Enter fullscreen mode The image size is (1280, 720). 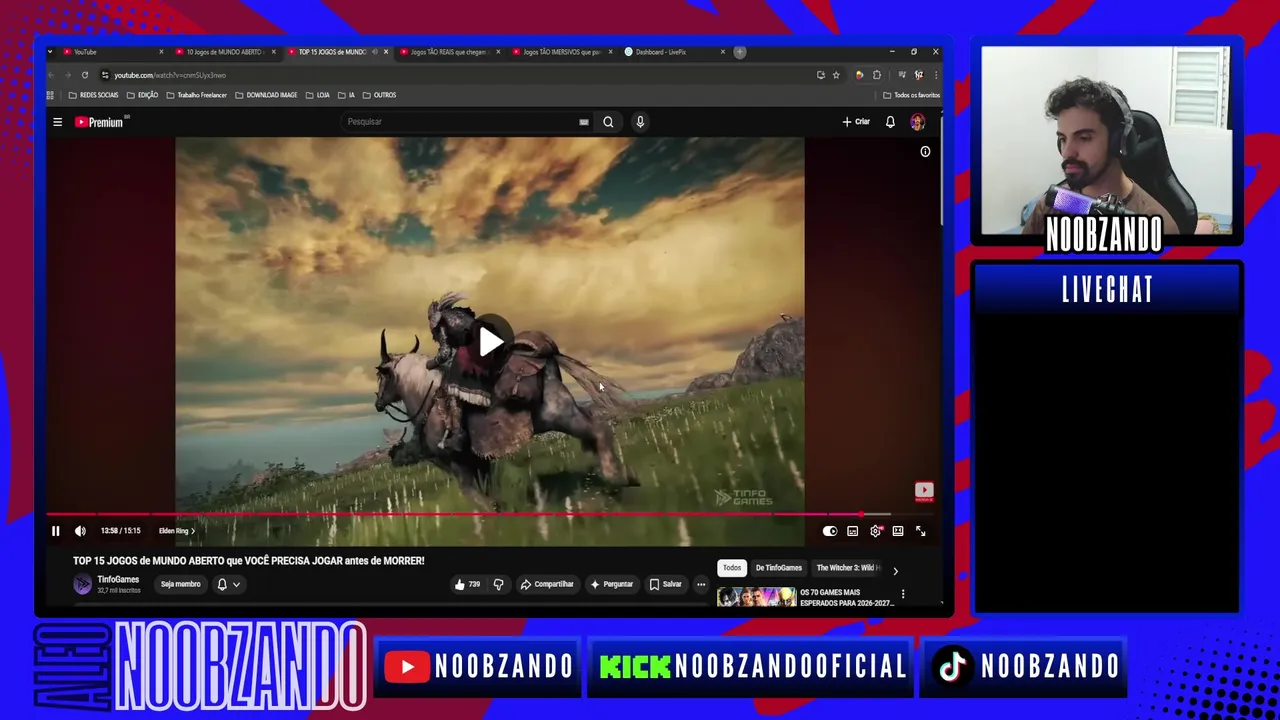tap(921, 531)
